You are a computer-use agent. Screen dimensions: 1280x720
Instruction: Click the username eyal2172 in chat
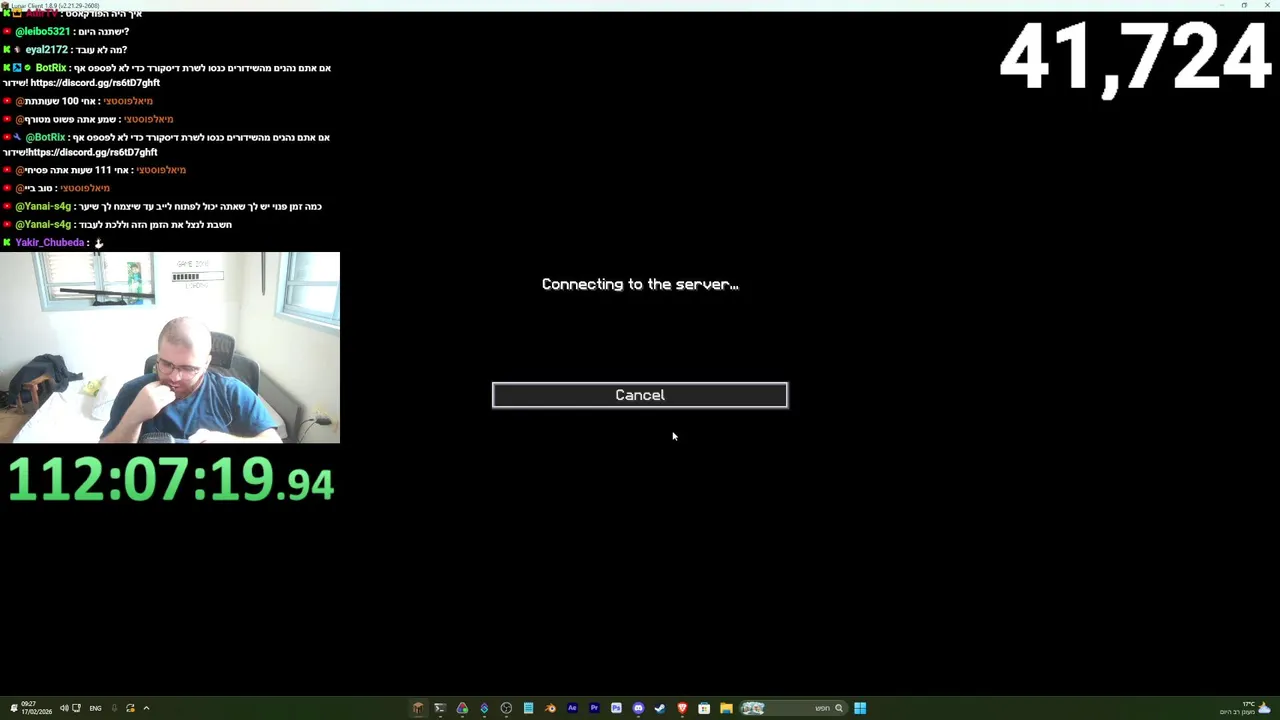[46, 50]
